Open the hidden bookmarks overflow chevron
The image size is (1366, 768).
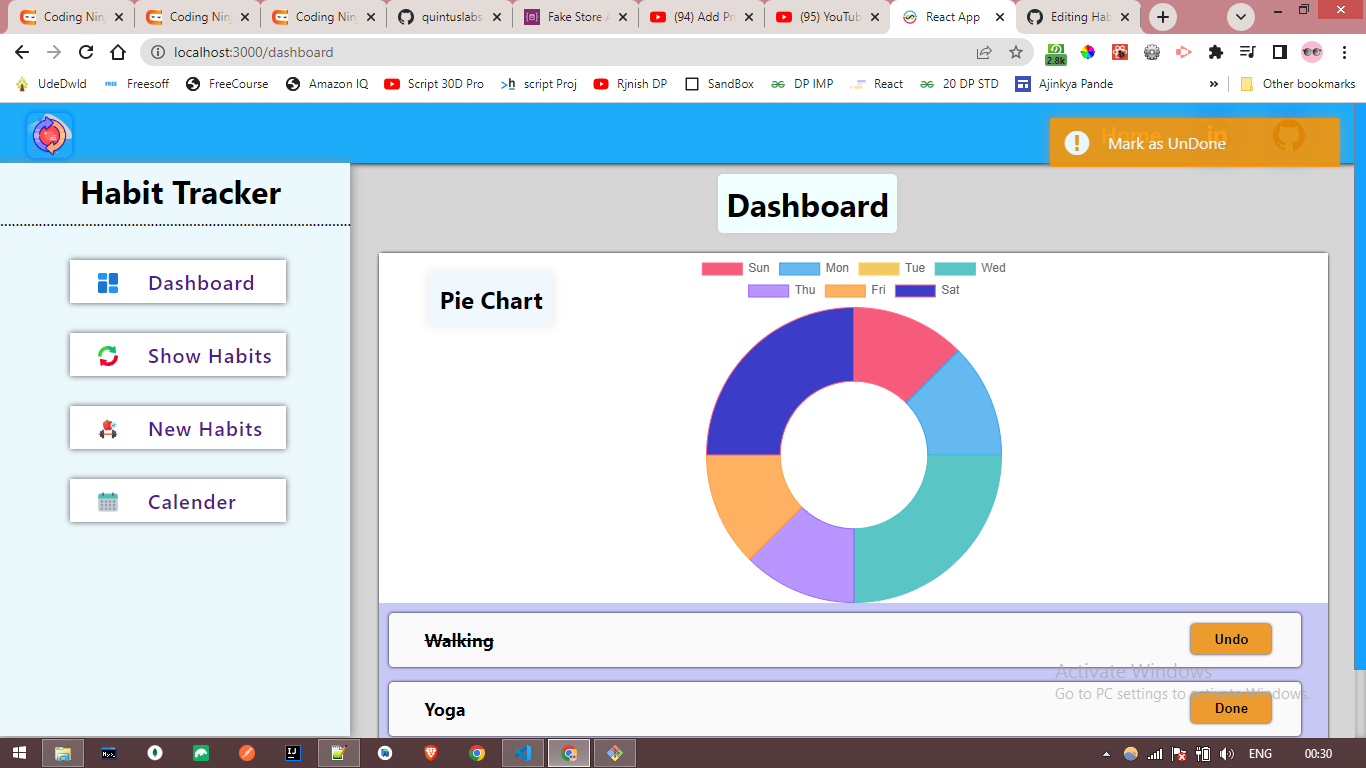1213,84
